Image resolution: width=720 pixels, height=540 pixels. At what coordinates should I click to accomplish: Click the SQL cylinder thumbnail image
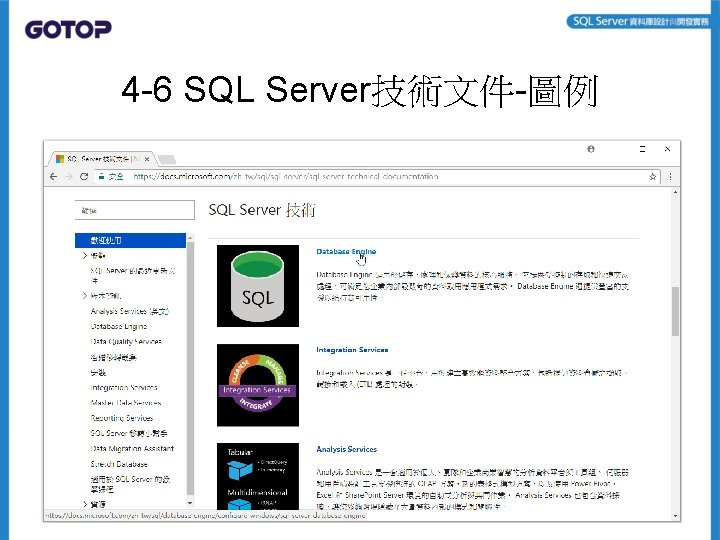pyautogui.click(x=258, y=286)
